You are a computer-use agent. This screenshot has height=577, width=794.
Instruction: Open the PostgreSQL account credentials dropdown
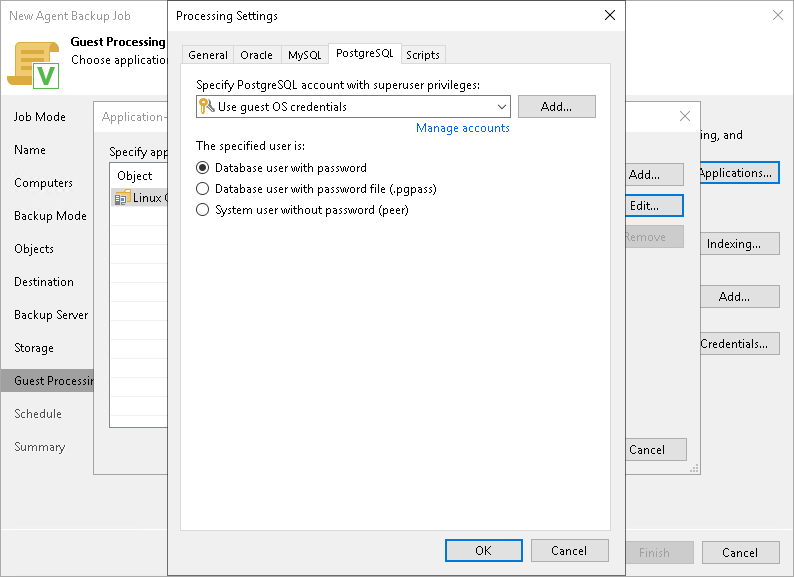click(353, 106)
